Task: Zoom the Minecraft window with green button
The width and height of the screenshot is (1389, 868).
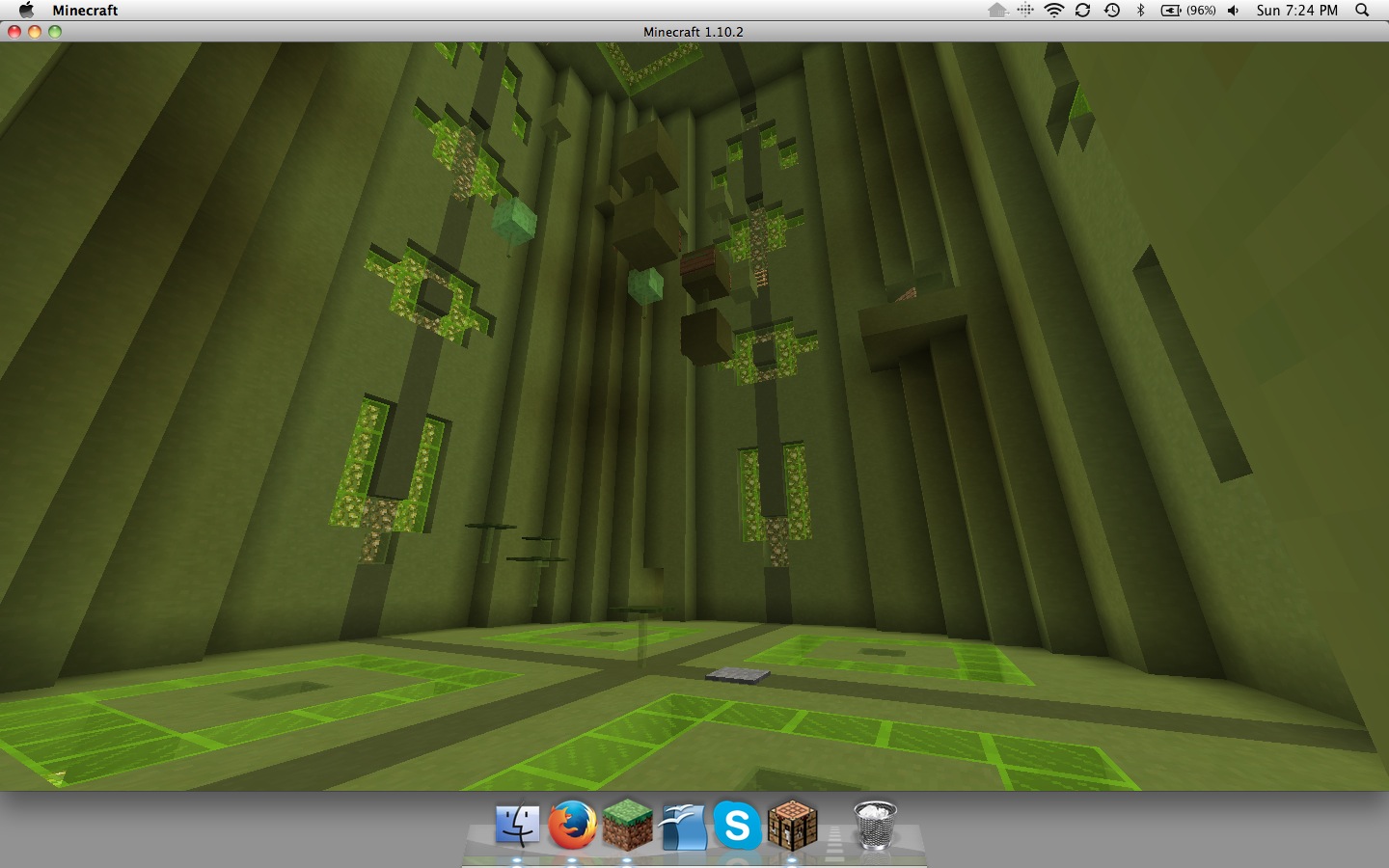Action: 55,32
